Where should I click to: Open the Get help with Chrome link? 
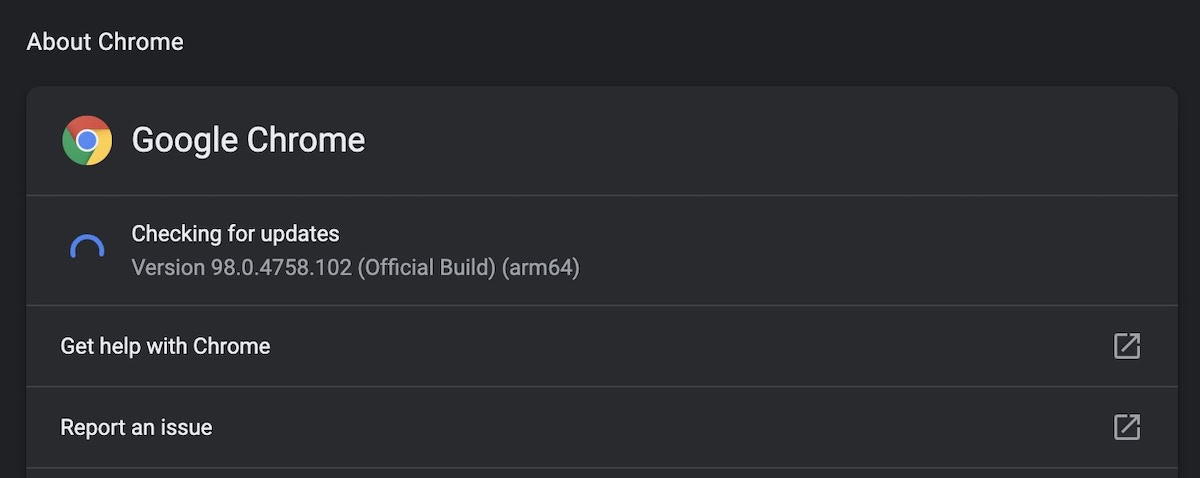[x=165, y=346]
